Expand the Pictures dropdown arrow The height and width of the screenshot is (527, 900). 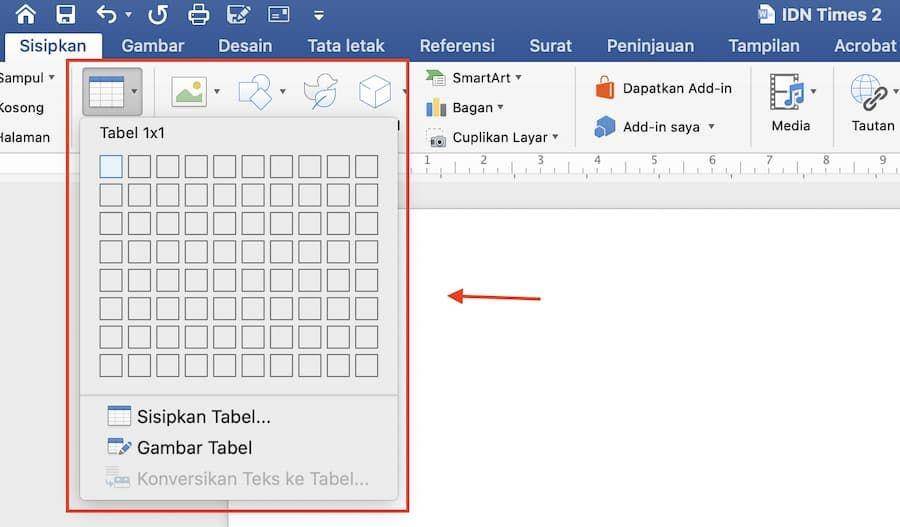tap(217, 91)
